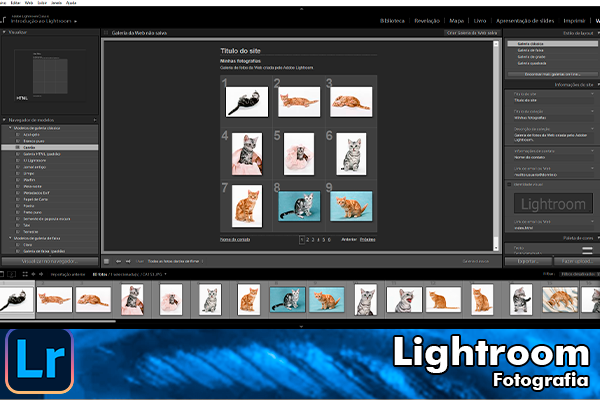Screen dimensions: 600x400
Task: Switch to the Livro module
Action: pos(480,21)
